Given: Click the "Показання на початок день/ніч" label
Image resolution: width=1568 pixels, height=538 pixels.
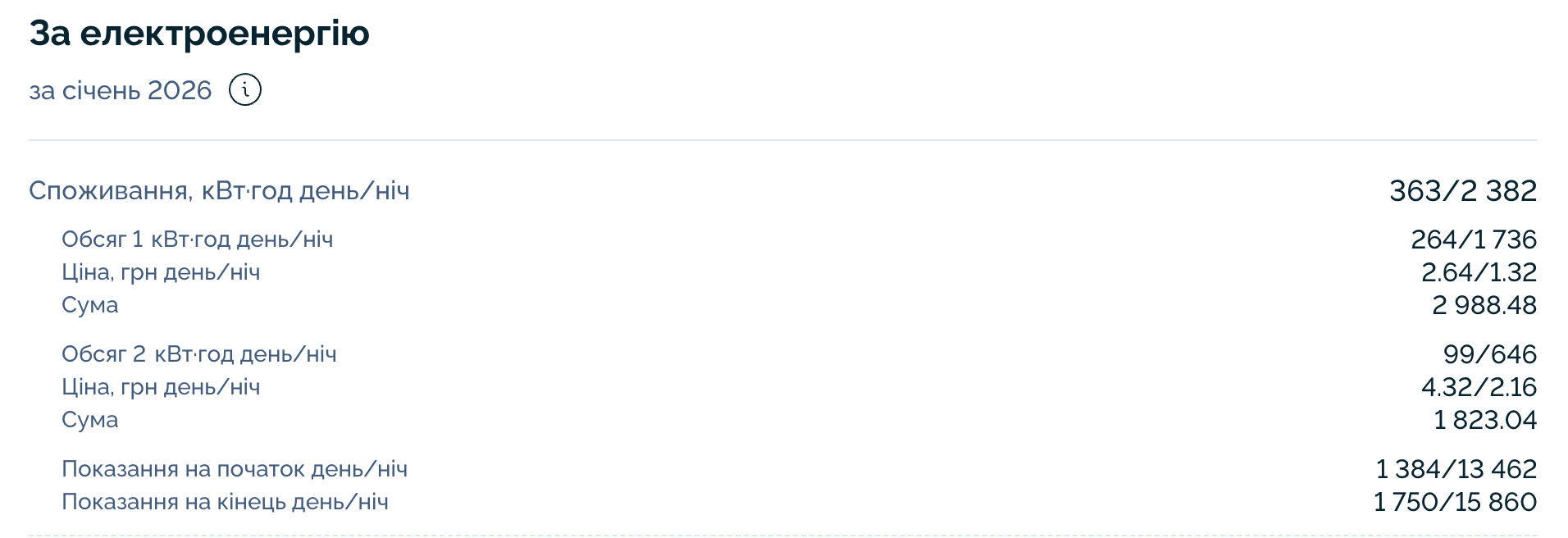Looking at the screenshot, I should click(x=235, y=469).
